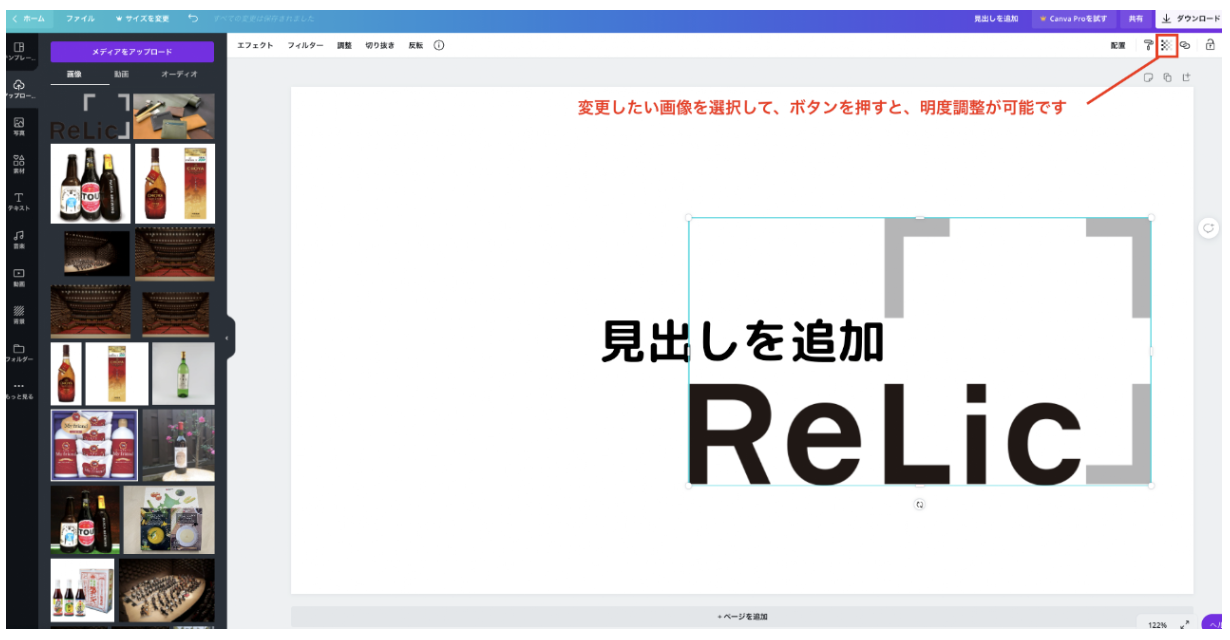Select the soup packages thumbnail
Viewport: 1230px width, 640px height.
(x=169, y=520)
